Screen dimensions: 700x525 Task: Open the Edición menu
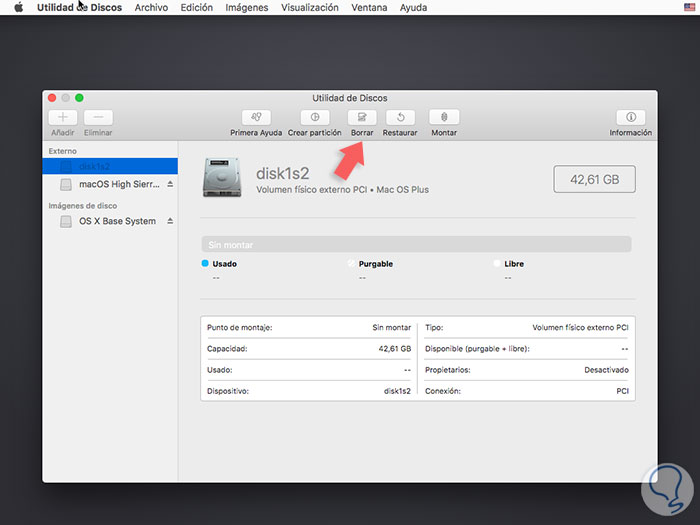point(196,8)
